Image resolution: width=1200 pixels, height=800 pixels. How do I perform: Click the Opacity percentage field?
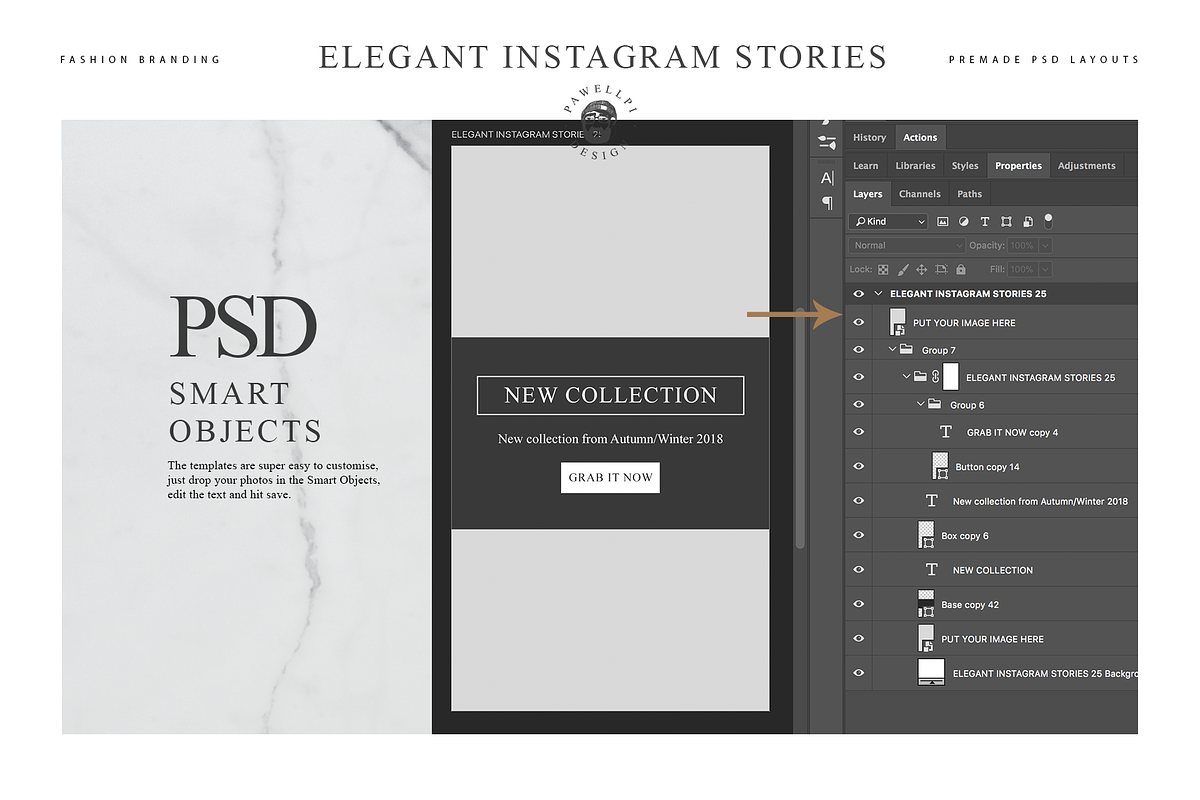pyautogui.click(x=1022, y=245)
